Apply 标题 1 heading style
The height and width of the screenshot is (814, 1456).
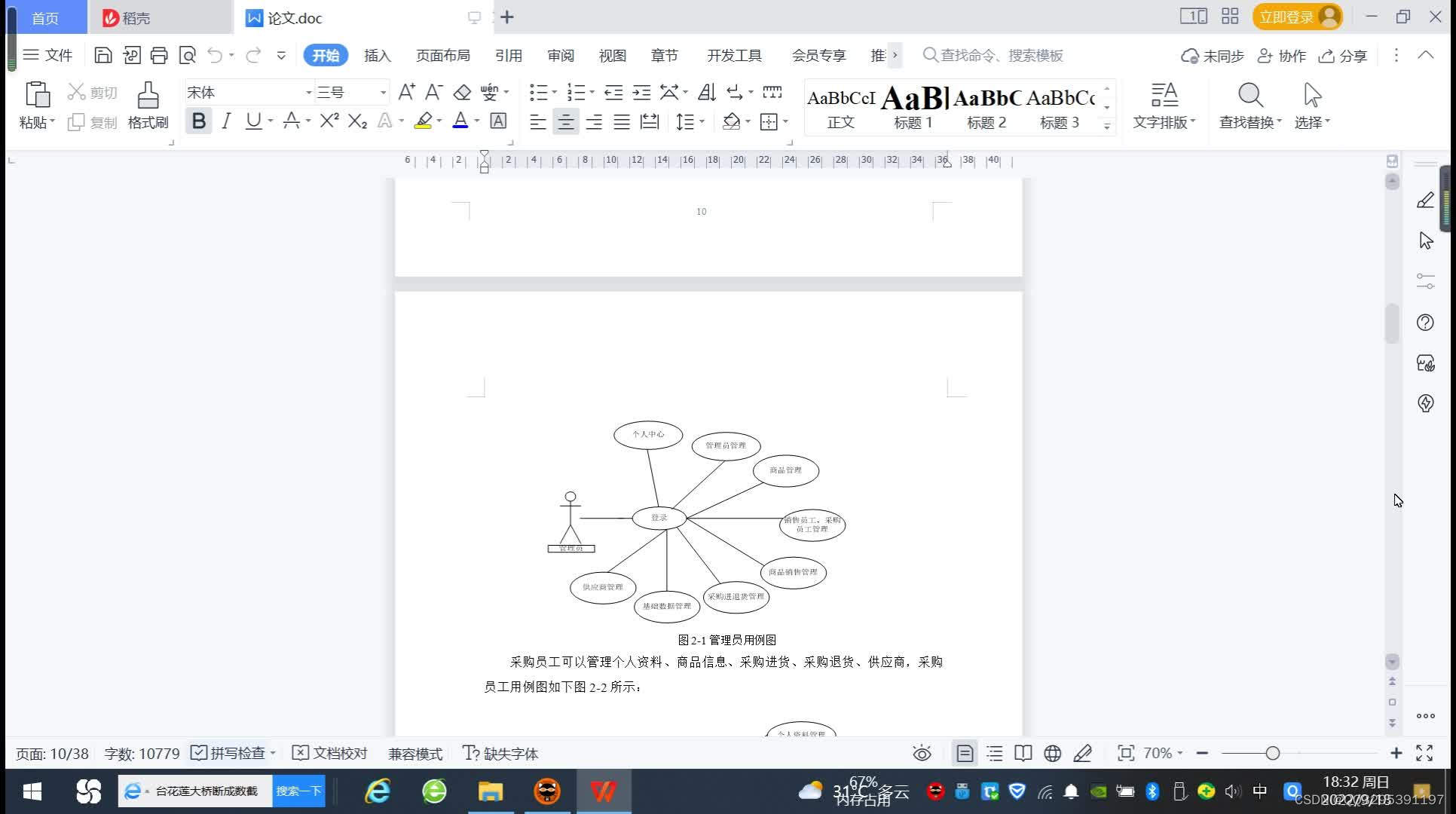point(913,106)
